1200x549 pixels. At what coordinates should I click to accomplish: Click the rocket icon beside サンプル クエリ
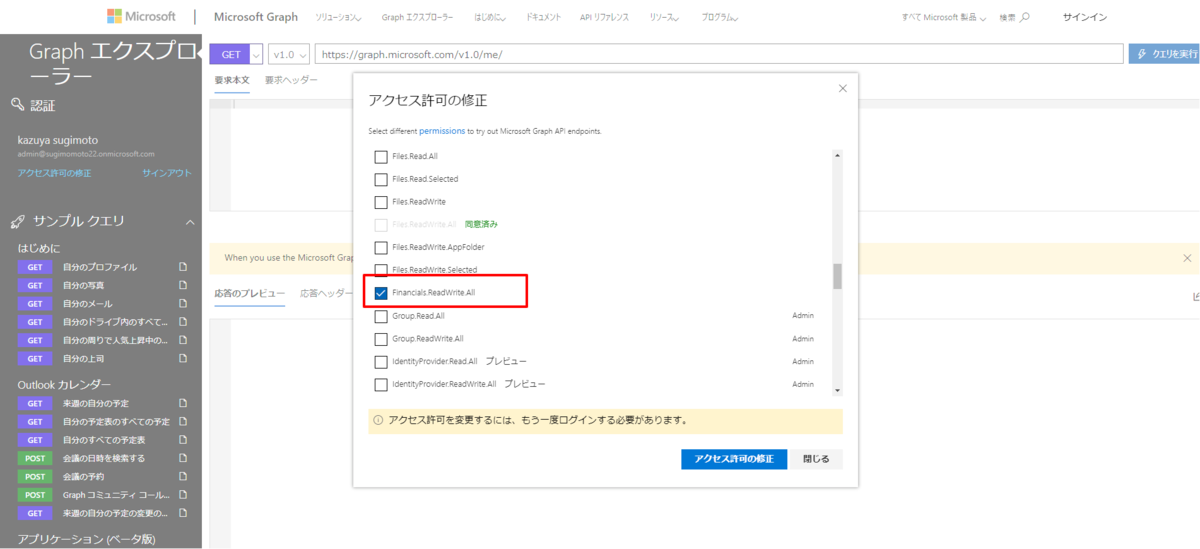point(17,221)
